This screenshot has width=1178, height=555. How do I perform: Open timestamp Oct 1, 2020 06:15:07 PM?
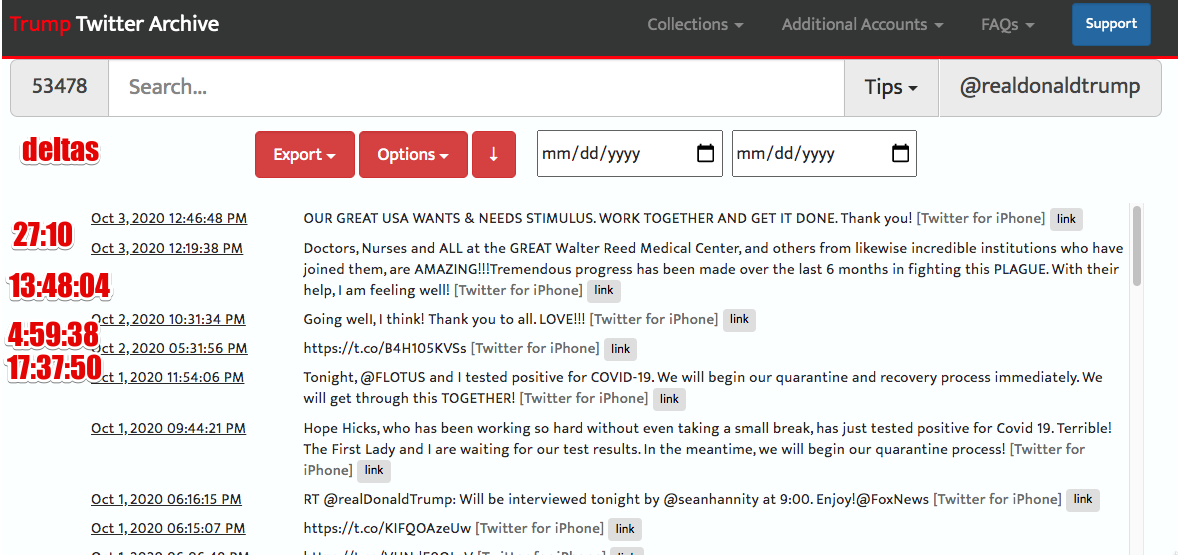tap(168, 528)
